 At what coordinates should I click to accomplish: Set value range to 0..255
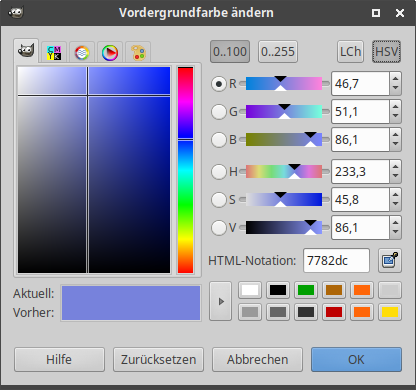278,52
